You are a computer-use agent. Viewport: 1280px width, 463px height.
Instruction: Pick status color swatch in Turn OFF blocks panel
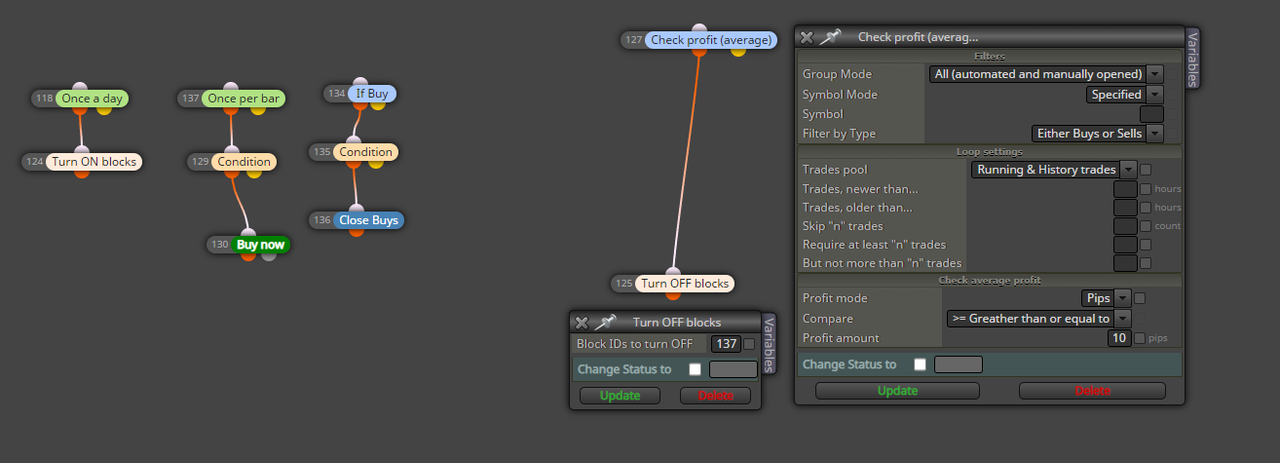point(733,369)
